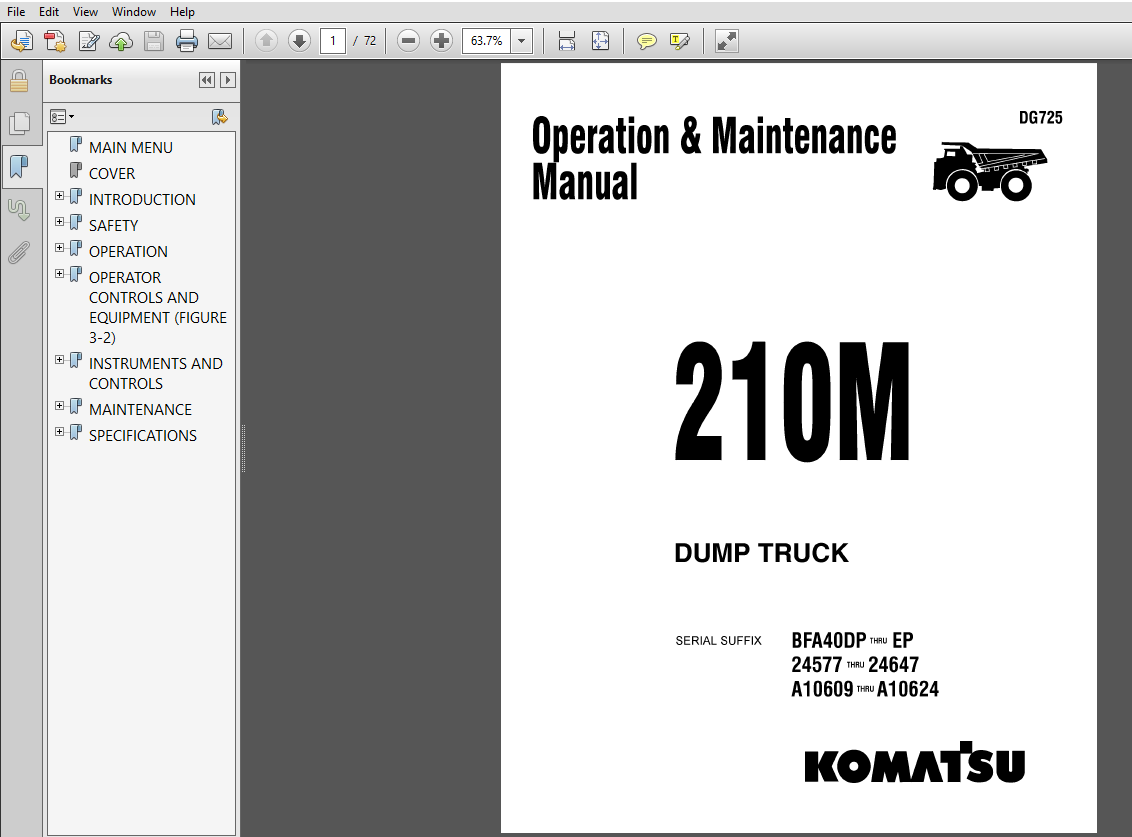
Task: Open the Attachments paperclip panel icon
Action: [19, 253]
